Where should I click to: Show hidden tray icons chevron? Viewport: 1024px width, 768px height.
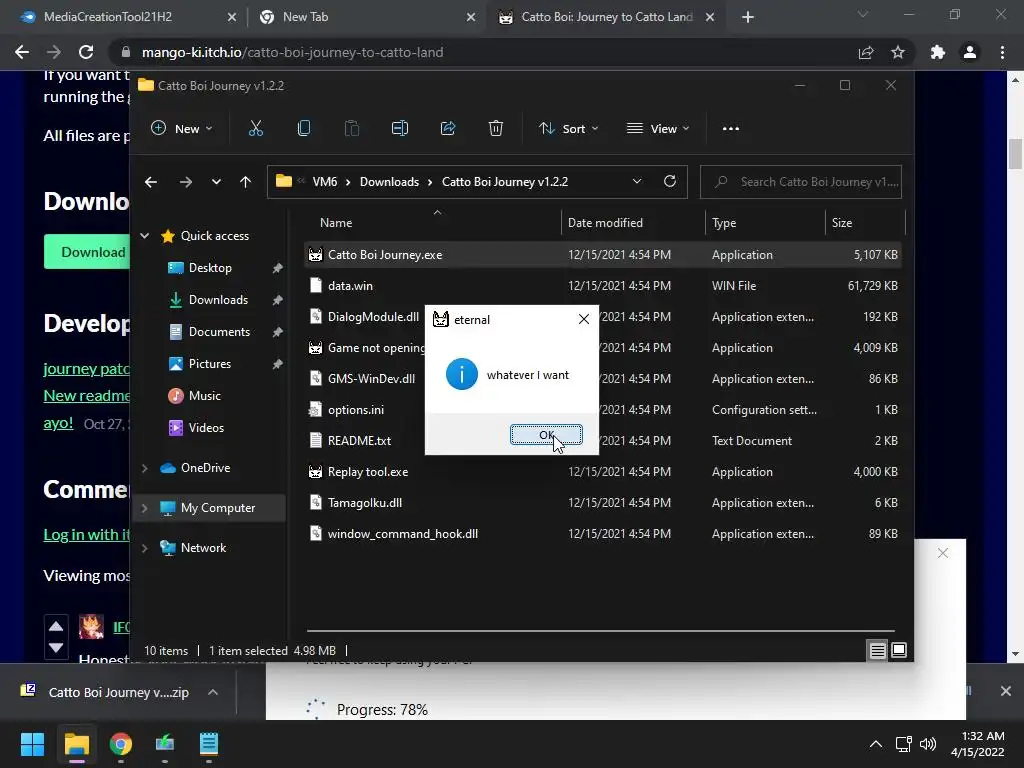point(876,744)
